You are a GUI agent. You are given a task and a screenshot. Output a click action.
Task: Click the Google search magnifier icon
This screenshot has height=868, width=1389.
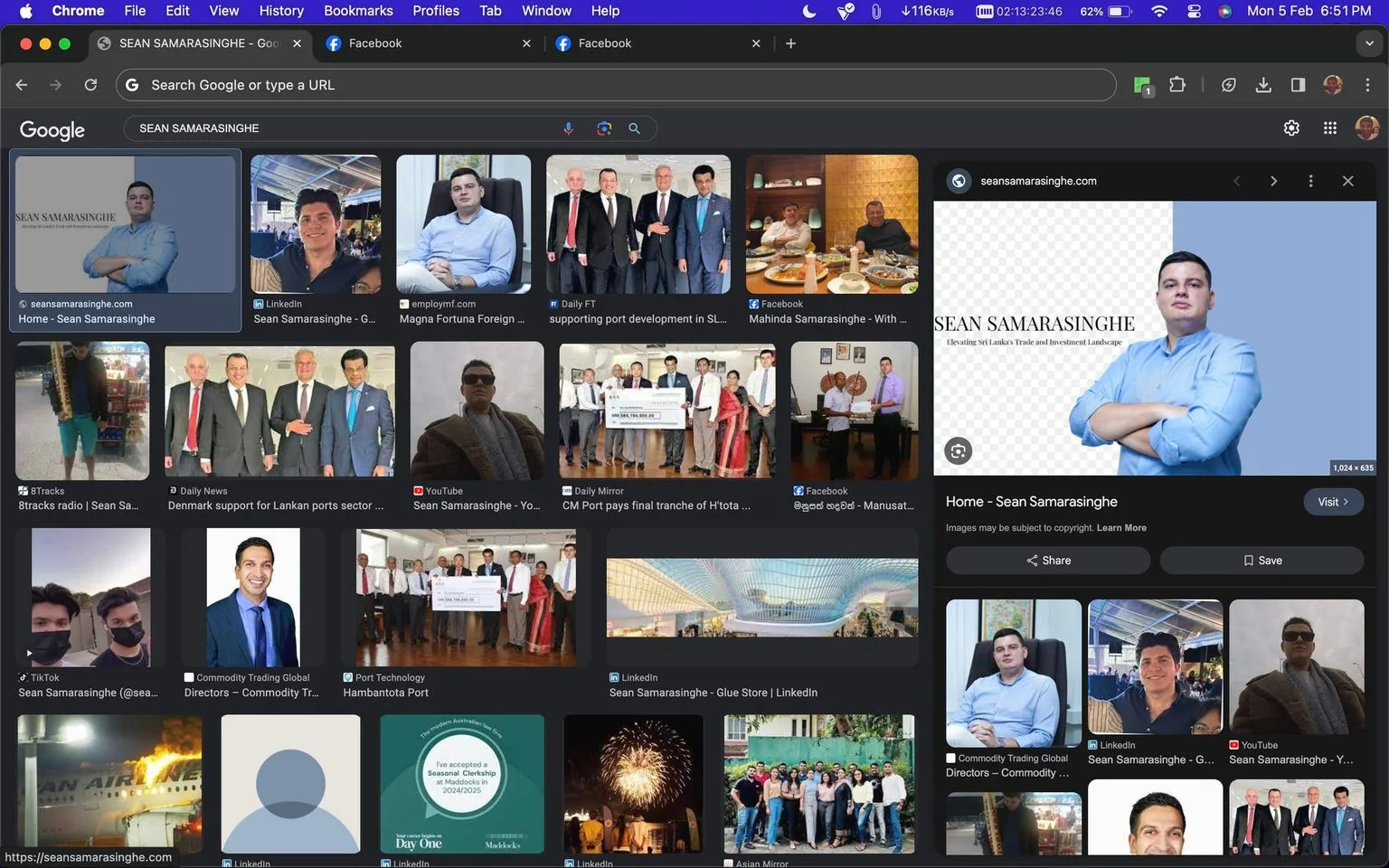coord(635,128)
